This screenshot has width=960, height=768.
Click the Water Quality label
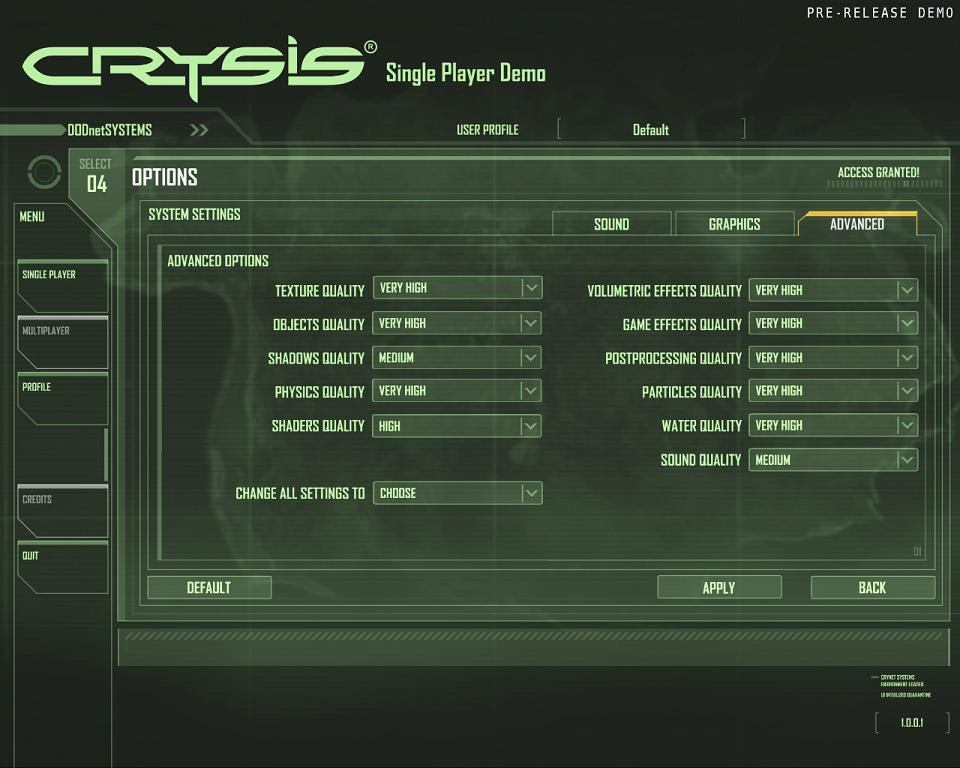pos(702,426)
